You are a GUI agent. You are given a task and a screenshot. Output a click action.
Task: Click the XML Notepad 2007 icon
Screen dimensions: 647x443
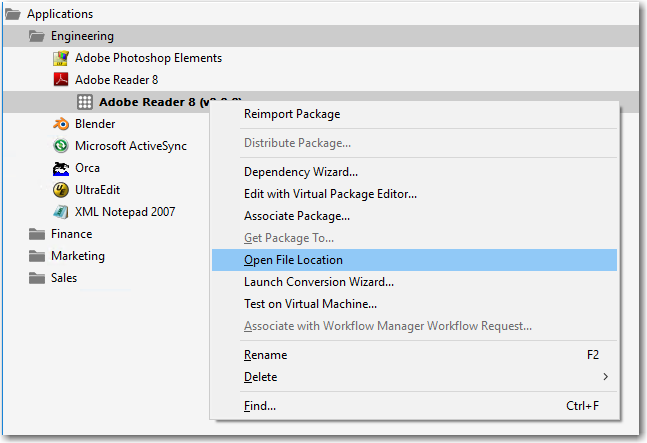coord(60,212)
